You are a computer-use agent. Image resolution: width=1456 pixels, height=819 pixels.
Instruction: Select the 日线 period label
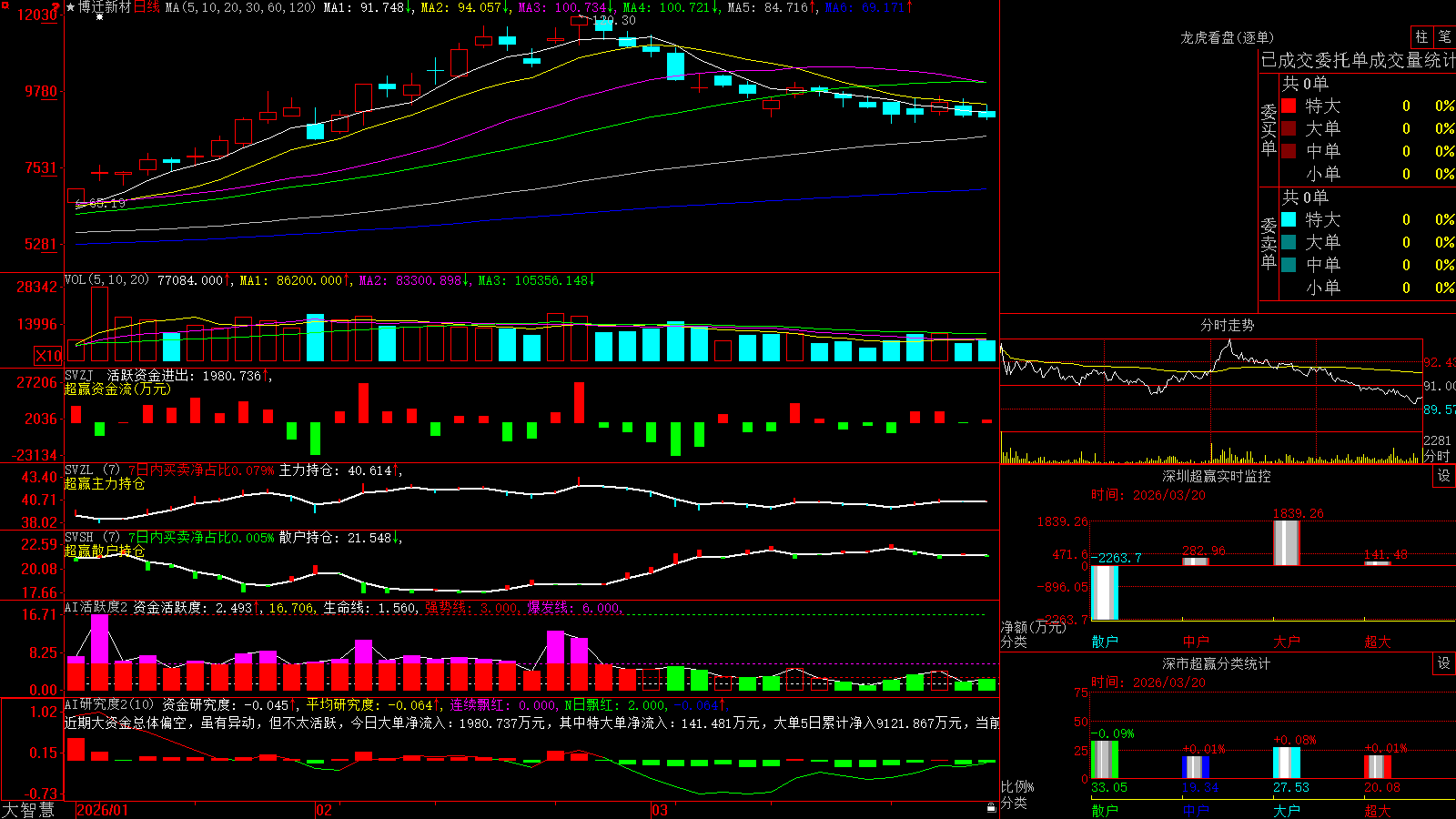pyautogui.click(x=147, y=7)
